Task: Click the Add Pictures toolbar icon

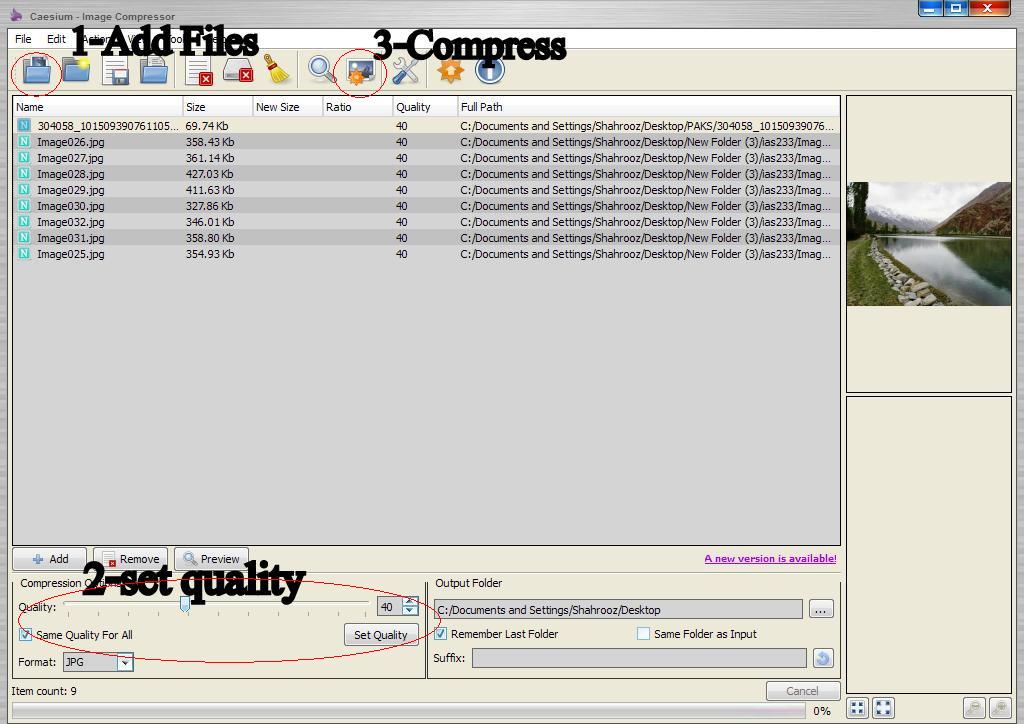Action: pos(37,70)
